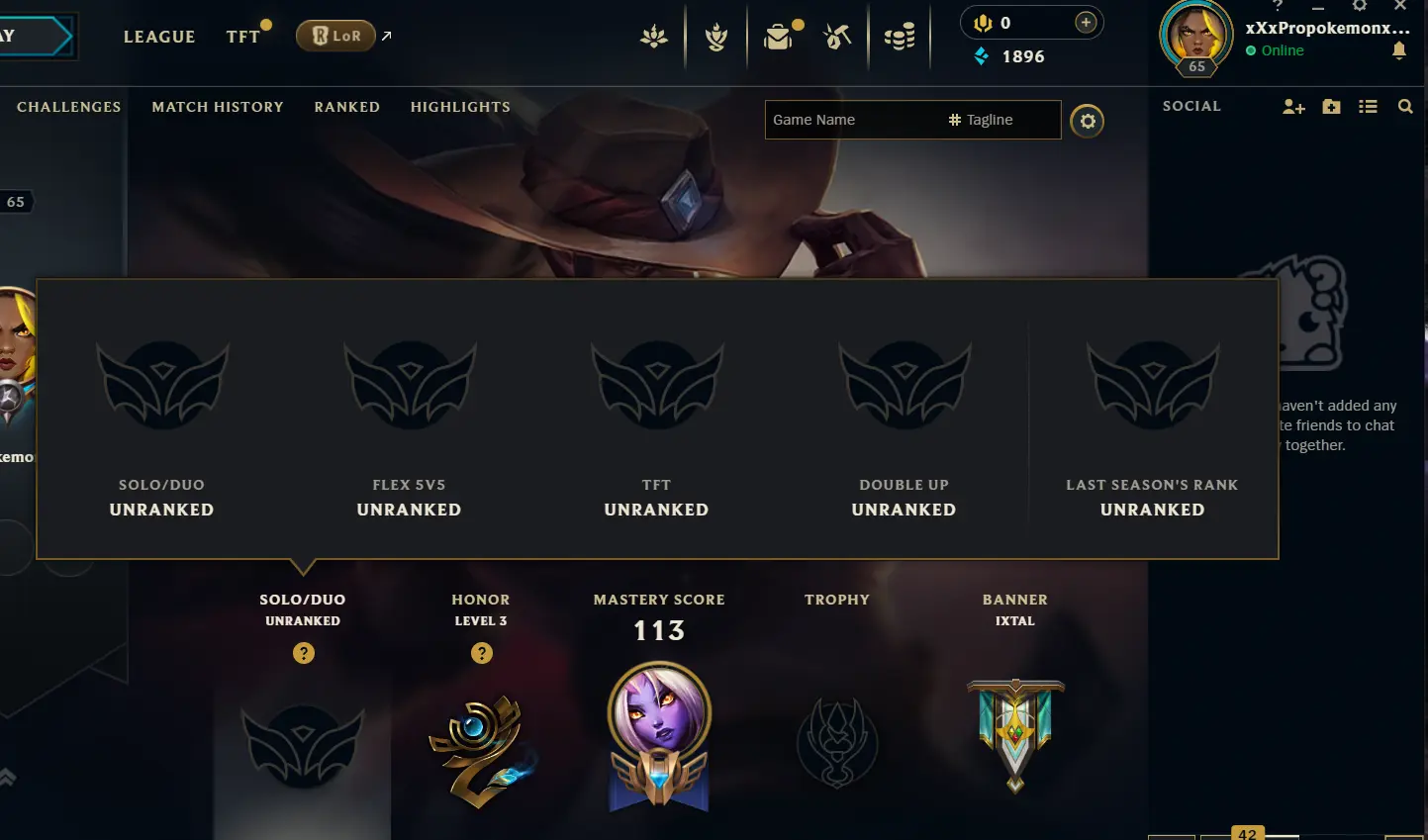Open the Store coins icon

point(900,38)
